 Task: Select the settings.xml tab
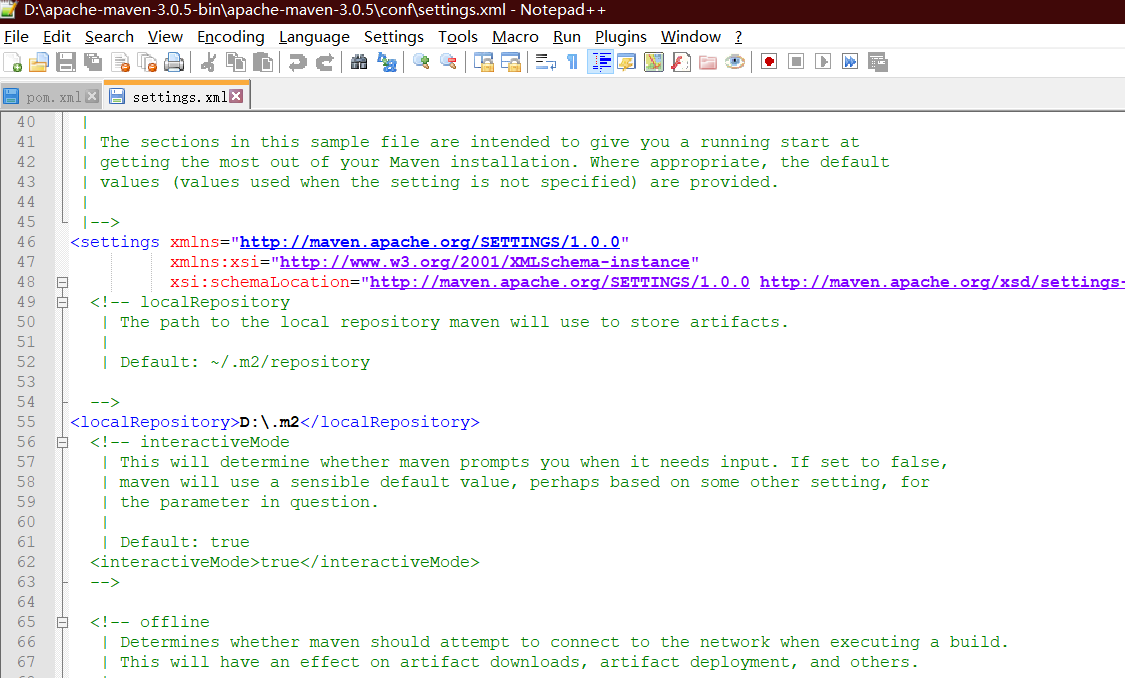tap(177, 96)
